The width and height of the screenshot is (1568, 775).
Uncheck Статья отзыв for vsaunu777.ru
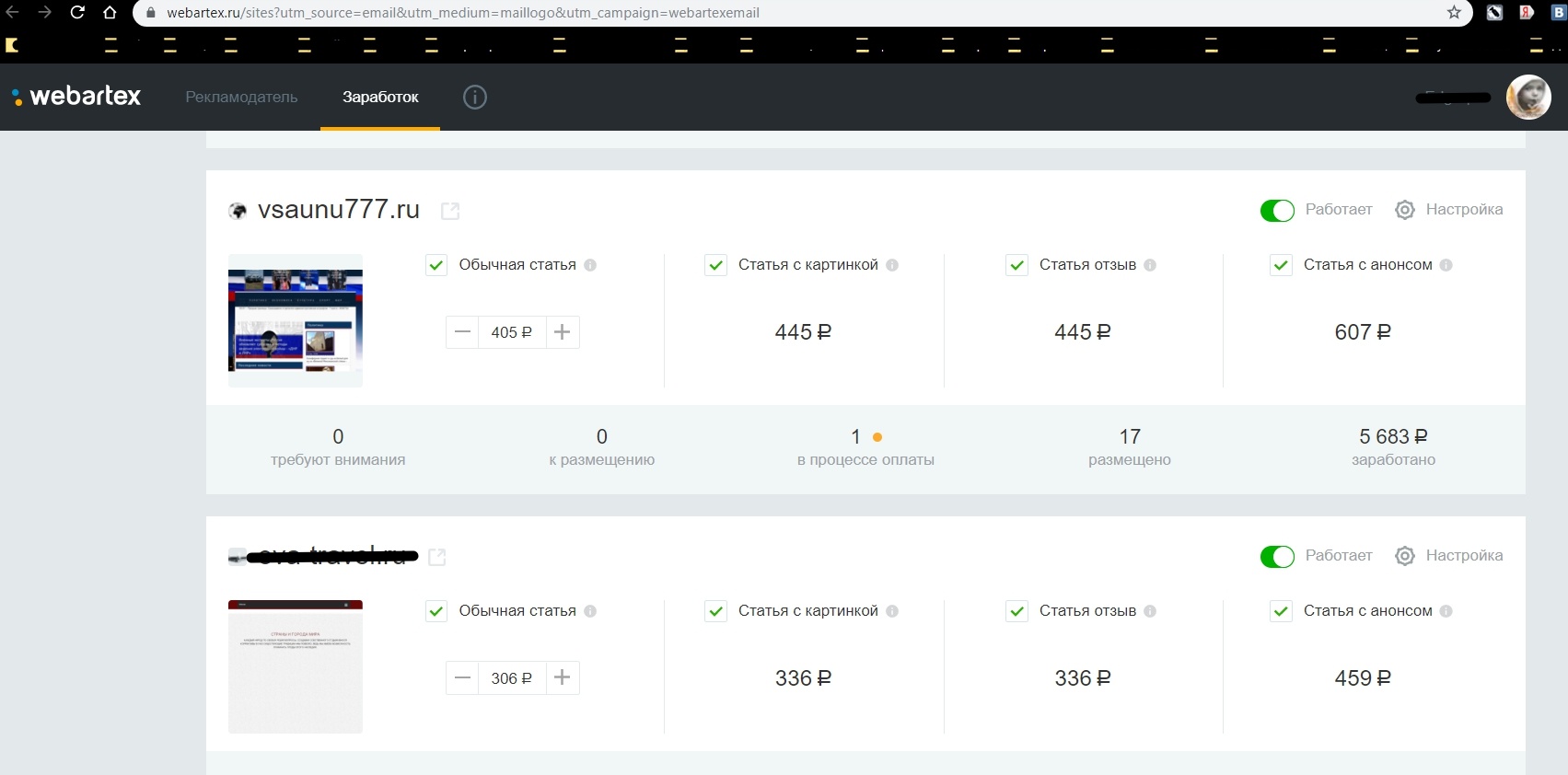(x=1016, y=265)
